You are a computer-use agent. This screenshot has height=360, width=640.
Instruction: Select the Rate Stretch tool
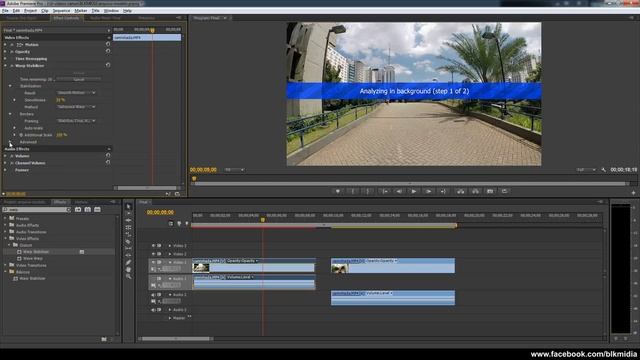click(128, 234)
